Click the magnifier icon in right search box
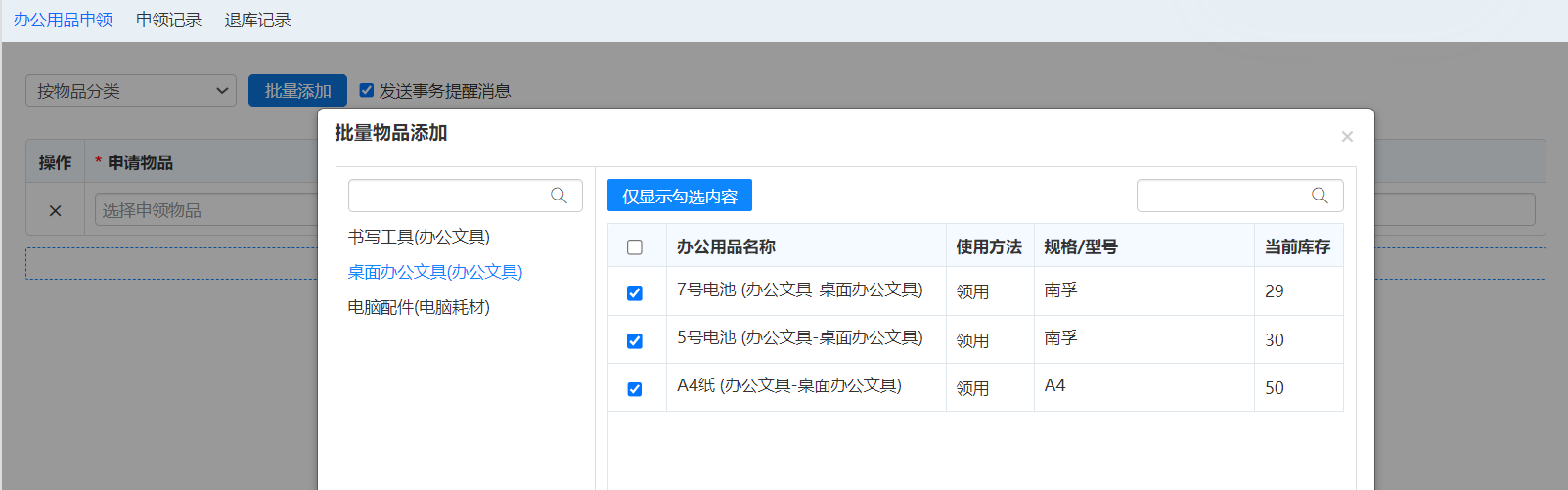 (1320, 196)
